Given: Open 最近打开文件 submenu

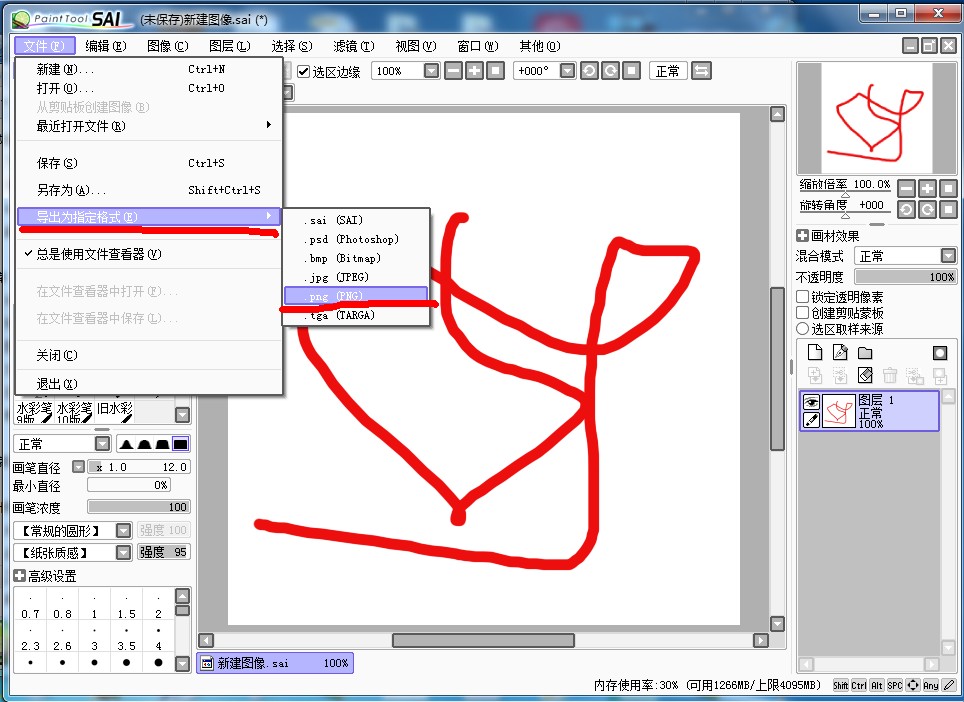Looking at the screenshot, I should [149, 126].
